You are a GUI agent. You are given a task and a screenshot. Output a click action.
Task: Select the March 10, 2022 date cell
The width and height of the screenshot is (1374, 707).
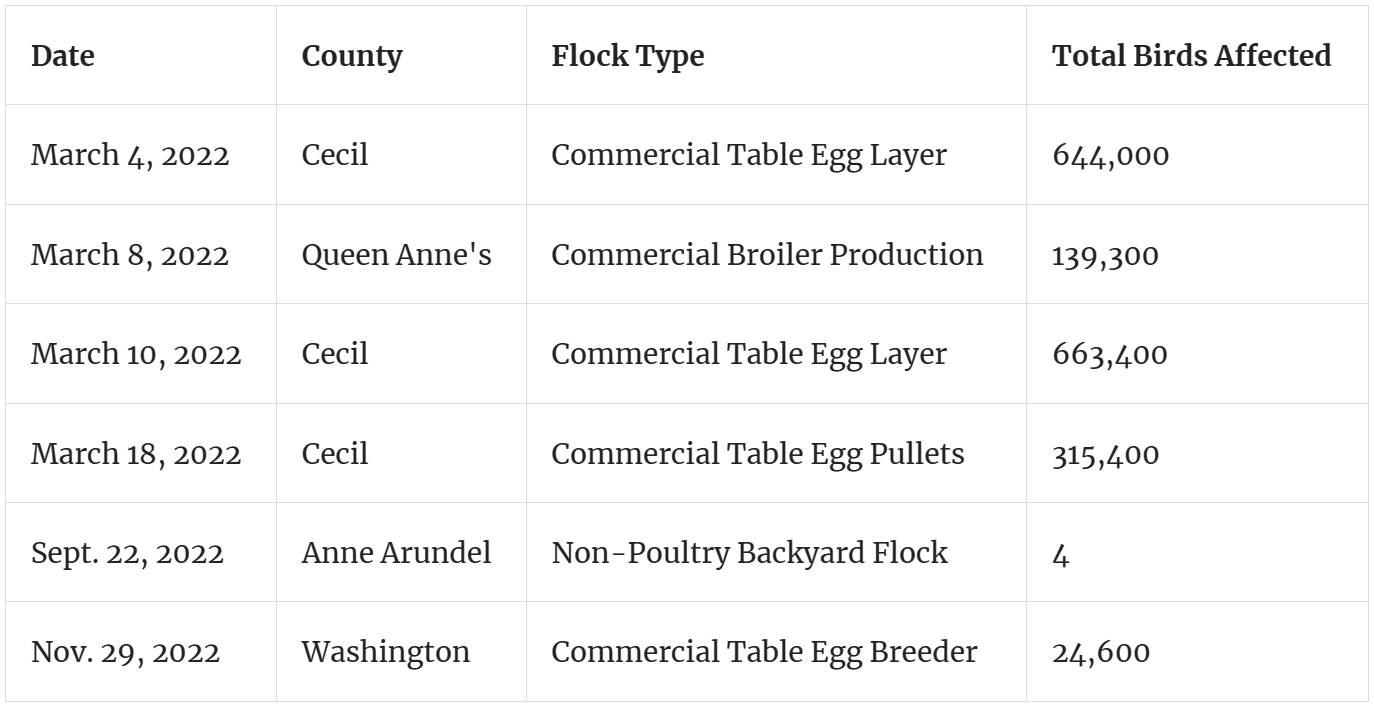(x=136, y=354)
